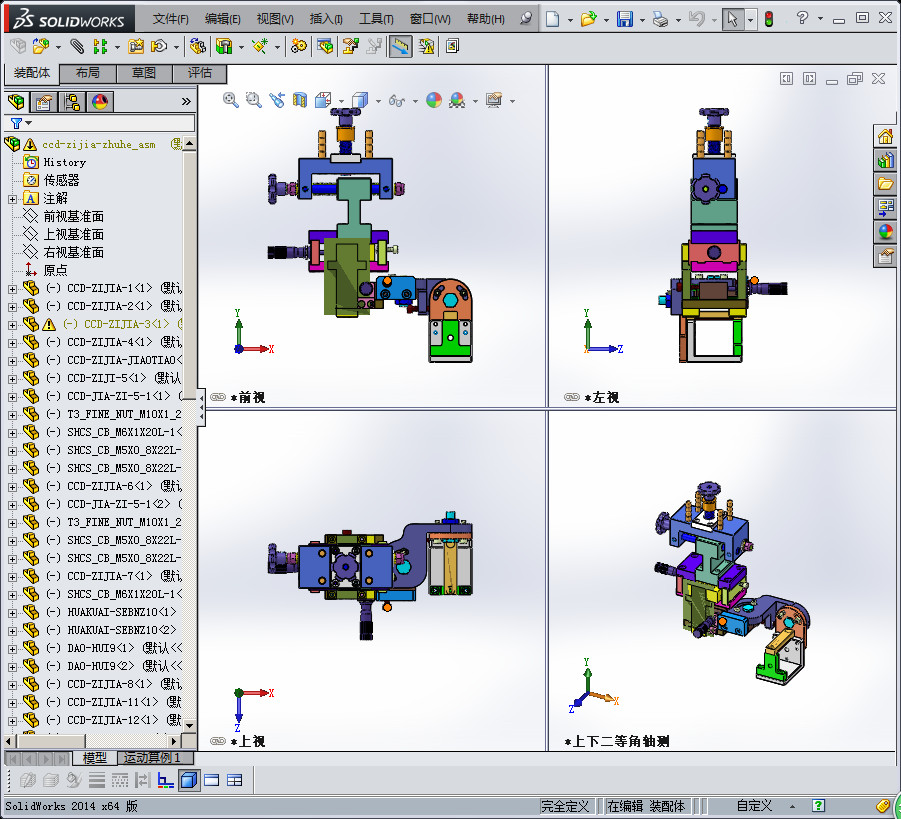The image size is (901, 819).
Task: Switch to PropertyManager panel tab
Action: [x=44, y=102]
